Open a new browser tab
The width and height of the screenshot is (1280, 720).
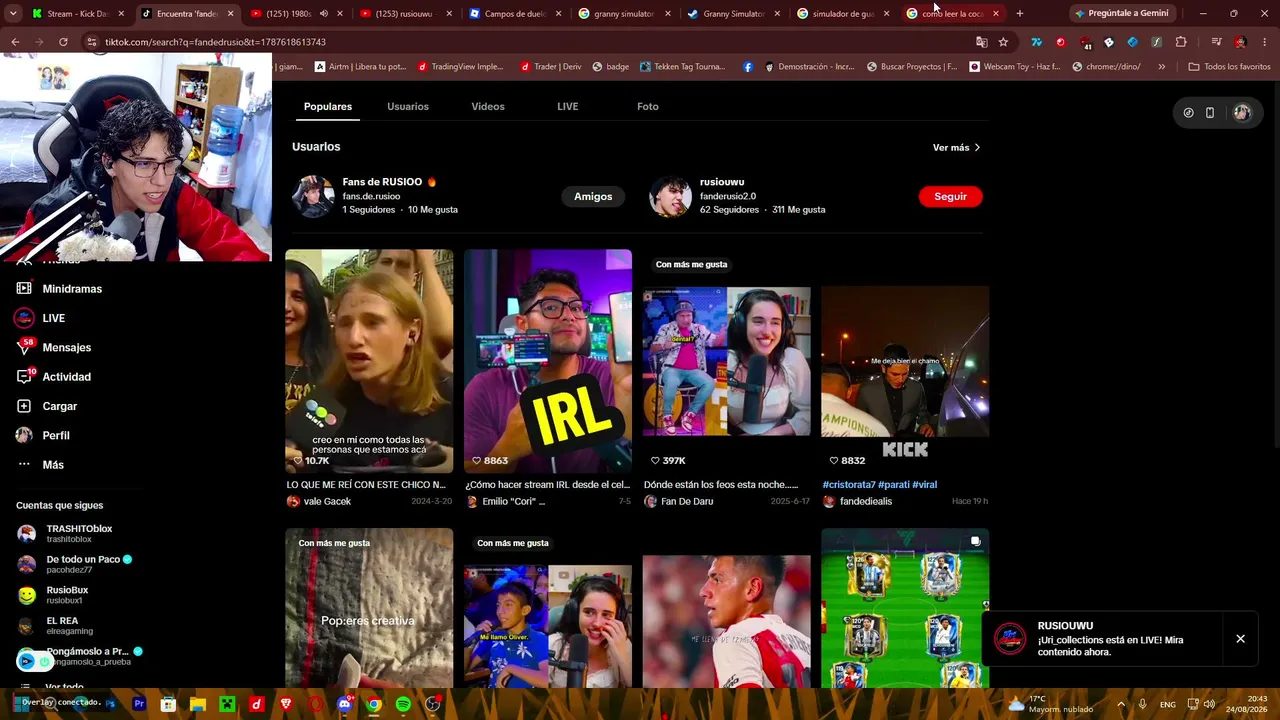[1019, 14]
